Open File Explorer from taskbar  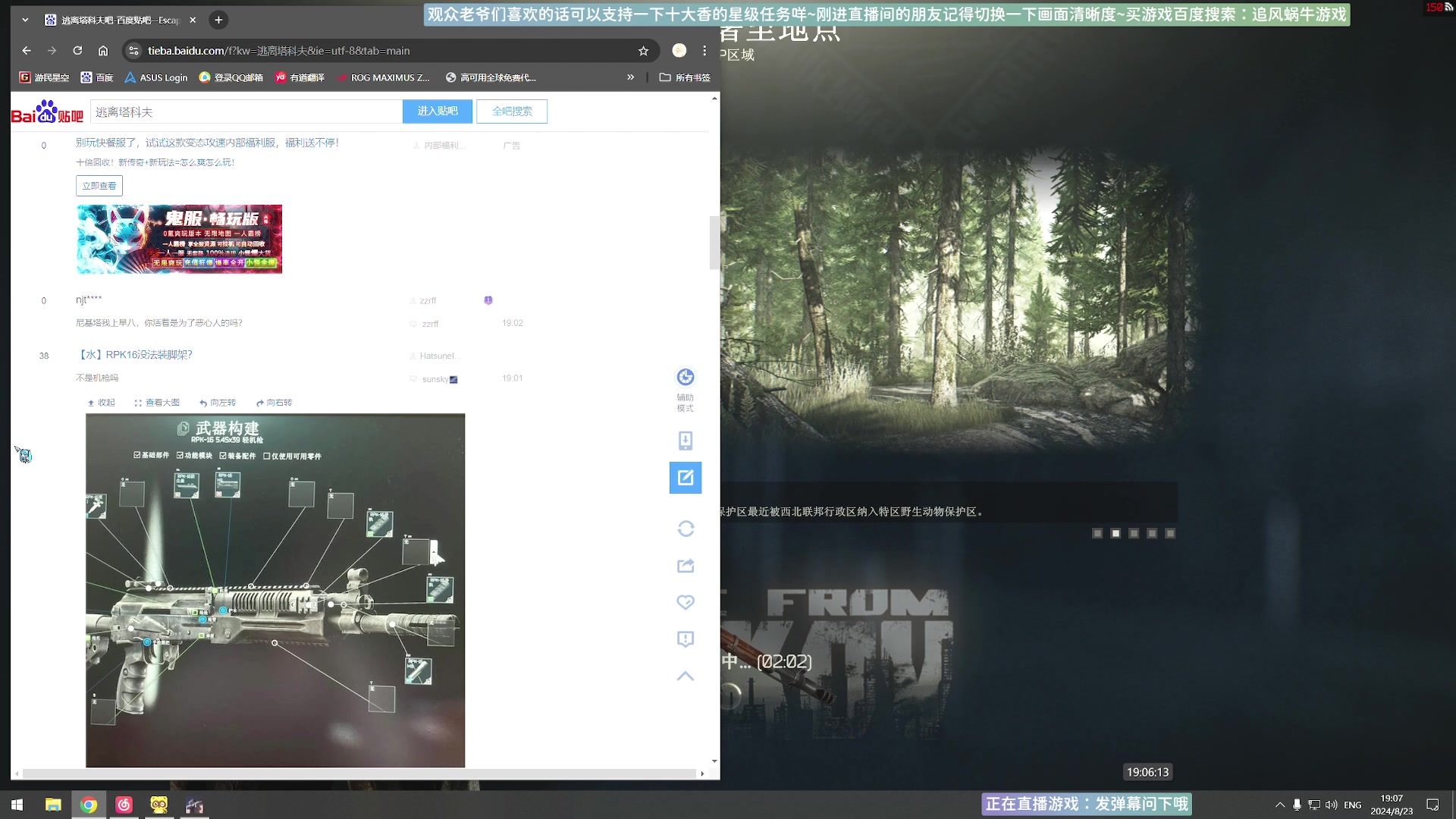tap(53, 805)
